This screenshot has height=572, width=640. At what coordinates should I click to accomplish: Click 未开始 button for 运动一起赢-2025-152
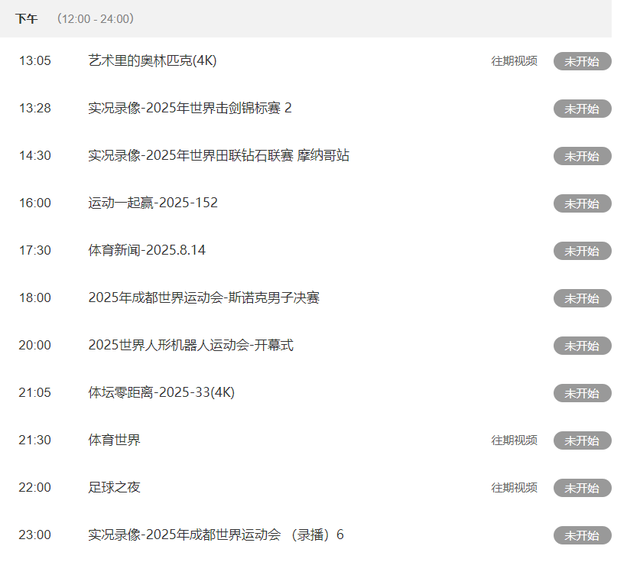click(582, 203)
